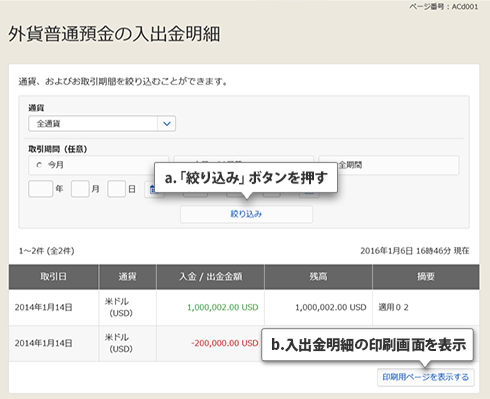Click the 入金 / 出金金額 column header
Viewport: 490px width, 399px height.
(x=210, y=277)
